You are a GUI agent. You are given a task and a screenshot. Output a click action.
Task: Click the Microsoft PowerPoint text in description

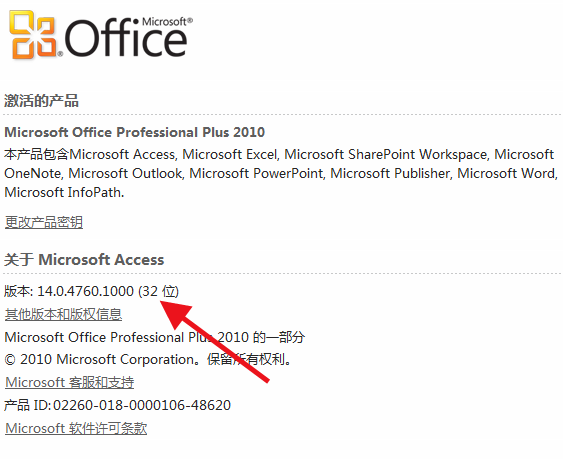tap(256, 173)
